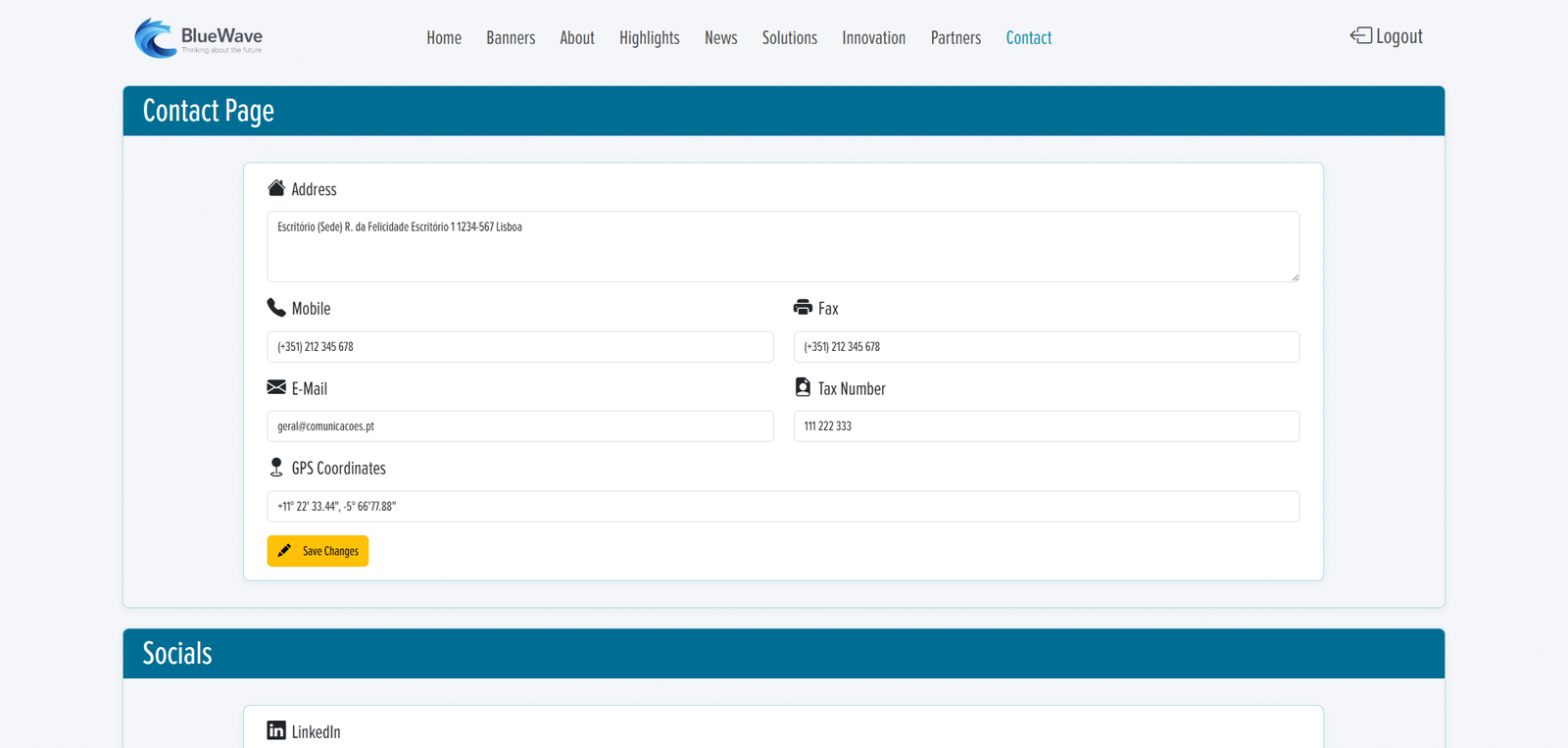Image resolution: width=1568 pixels, height=748 pixels.
Task: Open the Innovation page
Action: click(874, 38)
